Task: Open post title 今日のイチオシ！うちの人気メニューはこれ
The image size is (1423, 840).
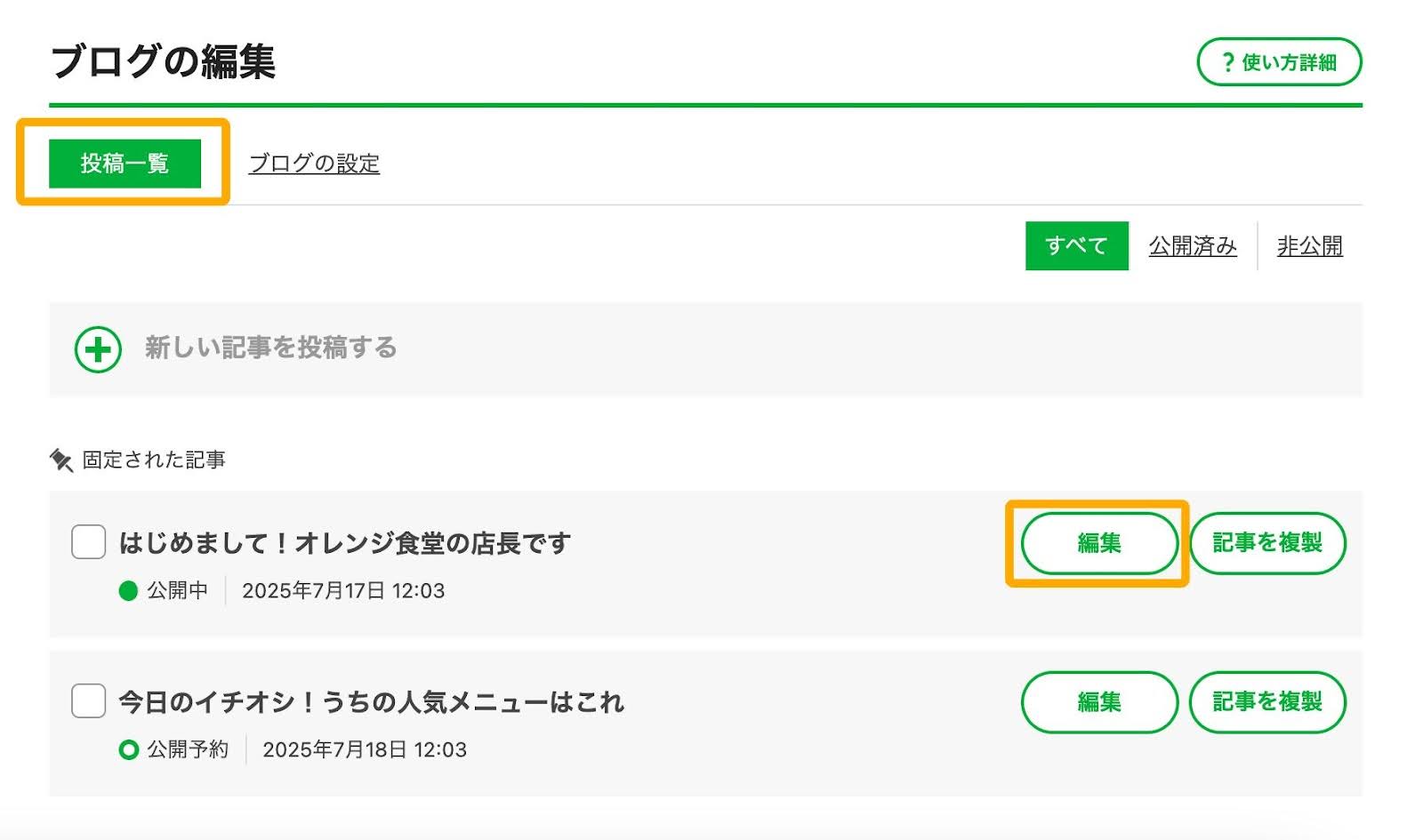Action: (x=372, y=701)
